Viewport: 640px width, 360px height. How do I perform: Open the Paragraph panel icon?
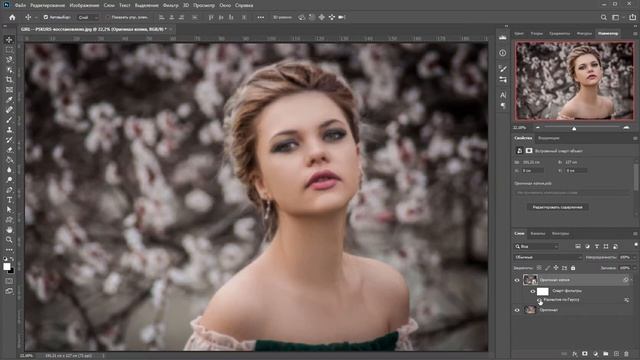503,105
